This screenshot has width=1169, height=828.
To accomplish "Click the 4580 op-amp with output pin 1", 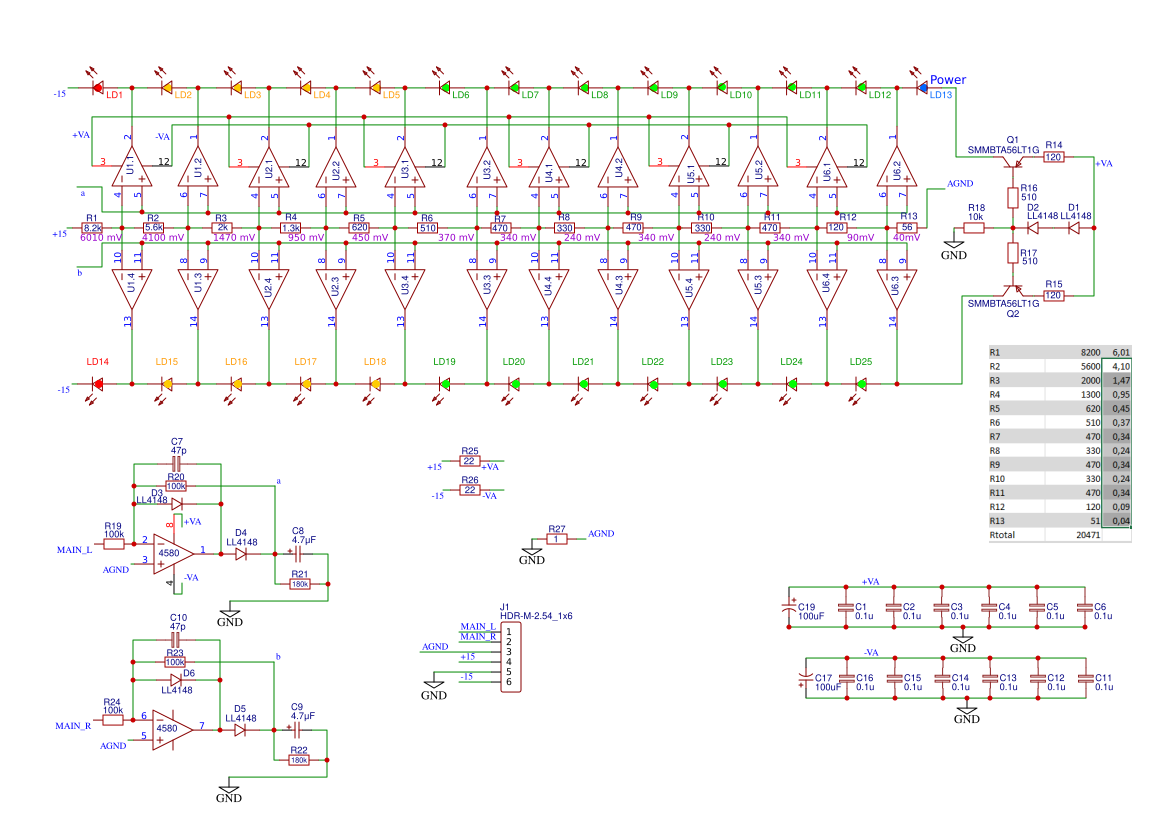I will click(x=172, y=553).
